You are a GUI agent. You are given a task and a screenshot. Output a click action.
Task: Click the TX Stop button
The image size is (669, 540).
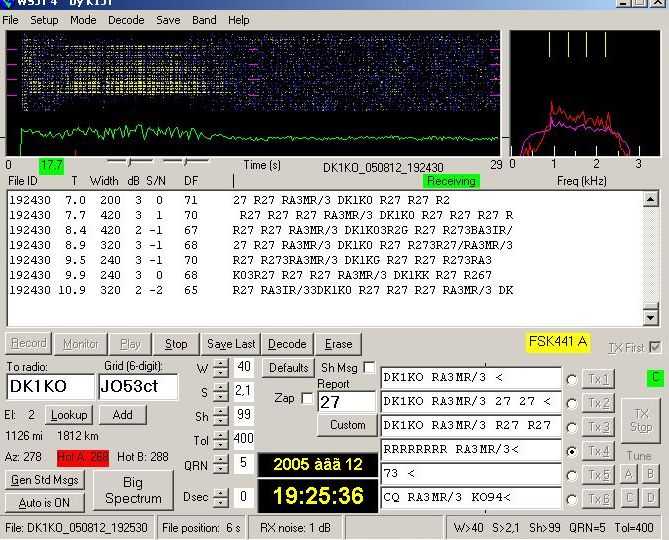click(641, 421)
